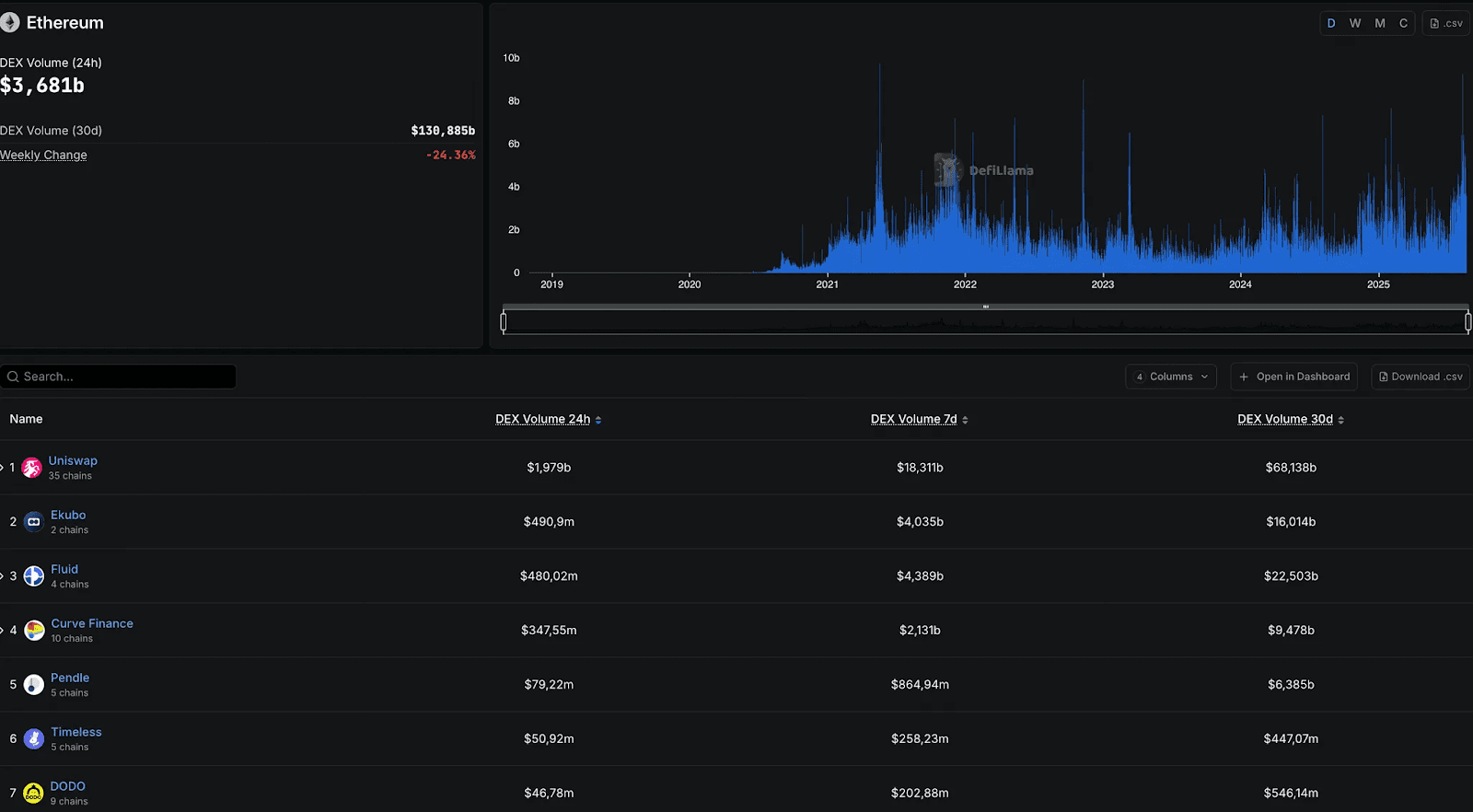Click the Ekubo protocol logo icon

(x=34, y=522)
